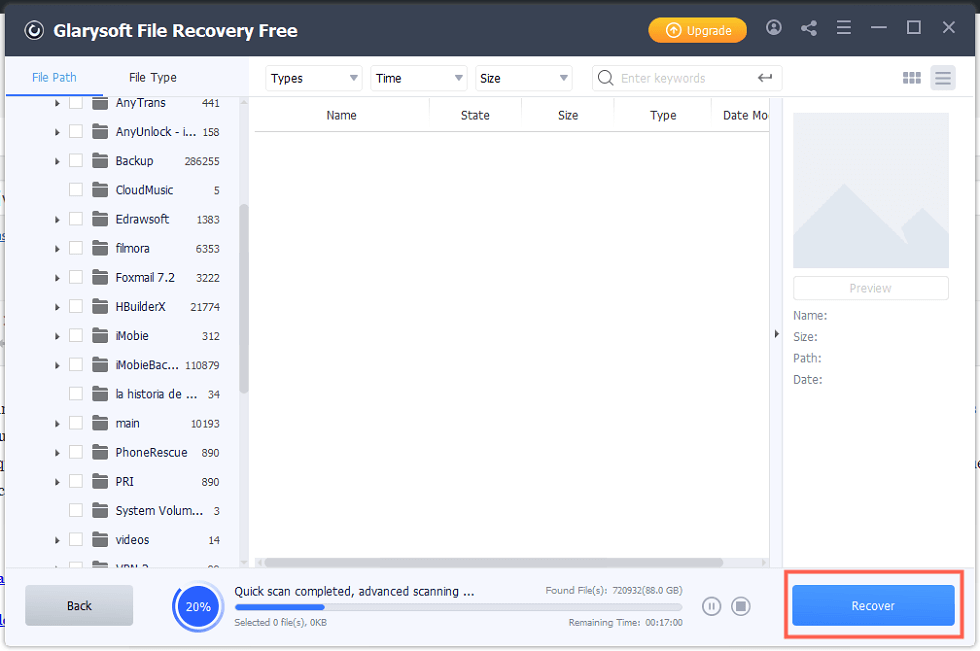
Task: Open the Size filter dropdown
Action: pyautogui.click(x=524, y=78)
